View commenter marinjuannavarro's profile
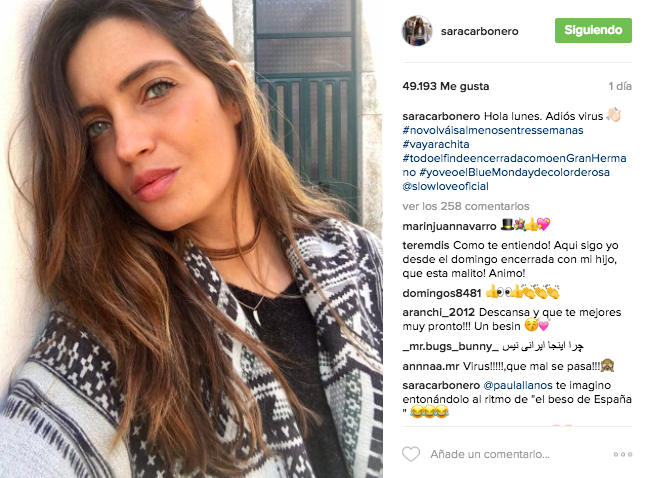 tap(449, 226)
